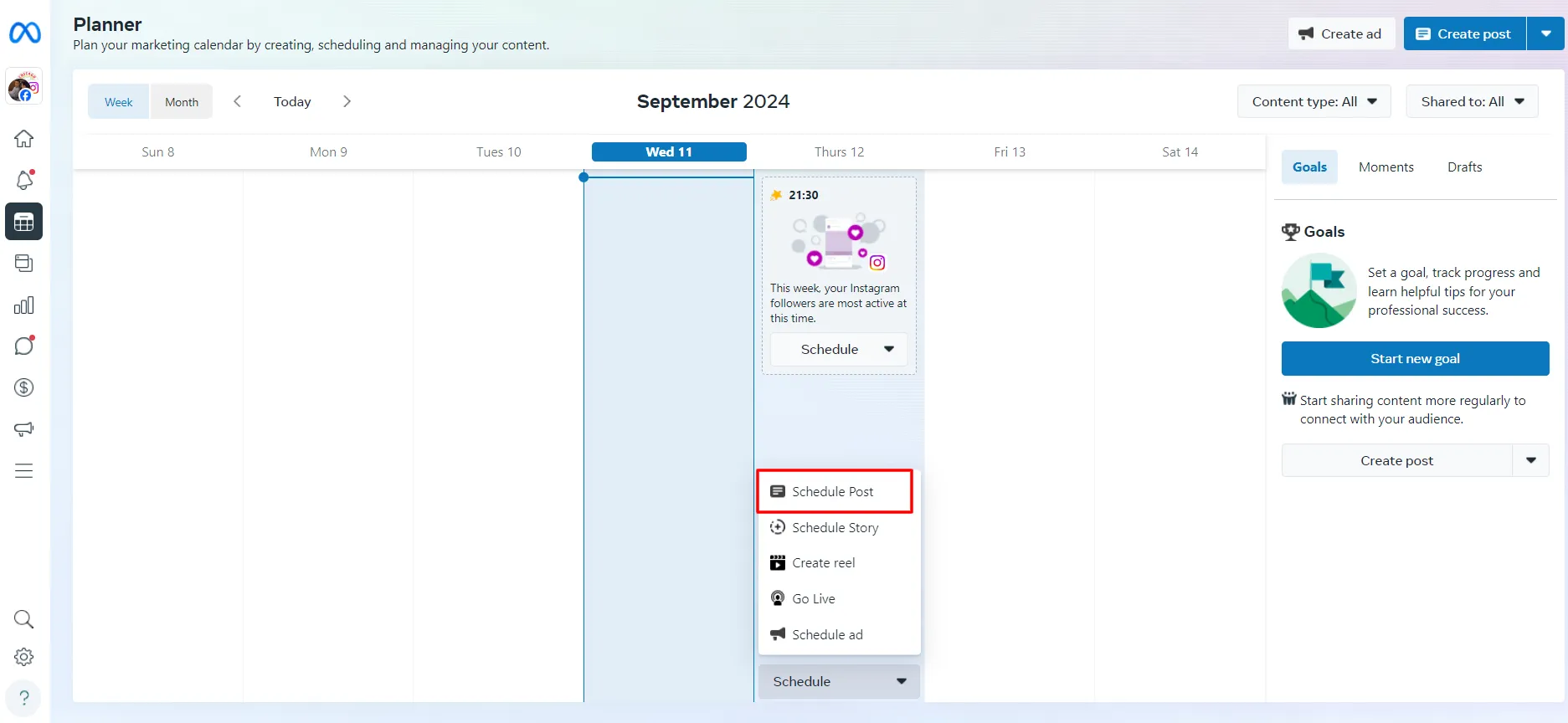
Task: Click the current time marker dot
Action: click(x=584, y=177)
